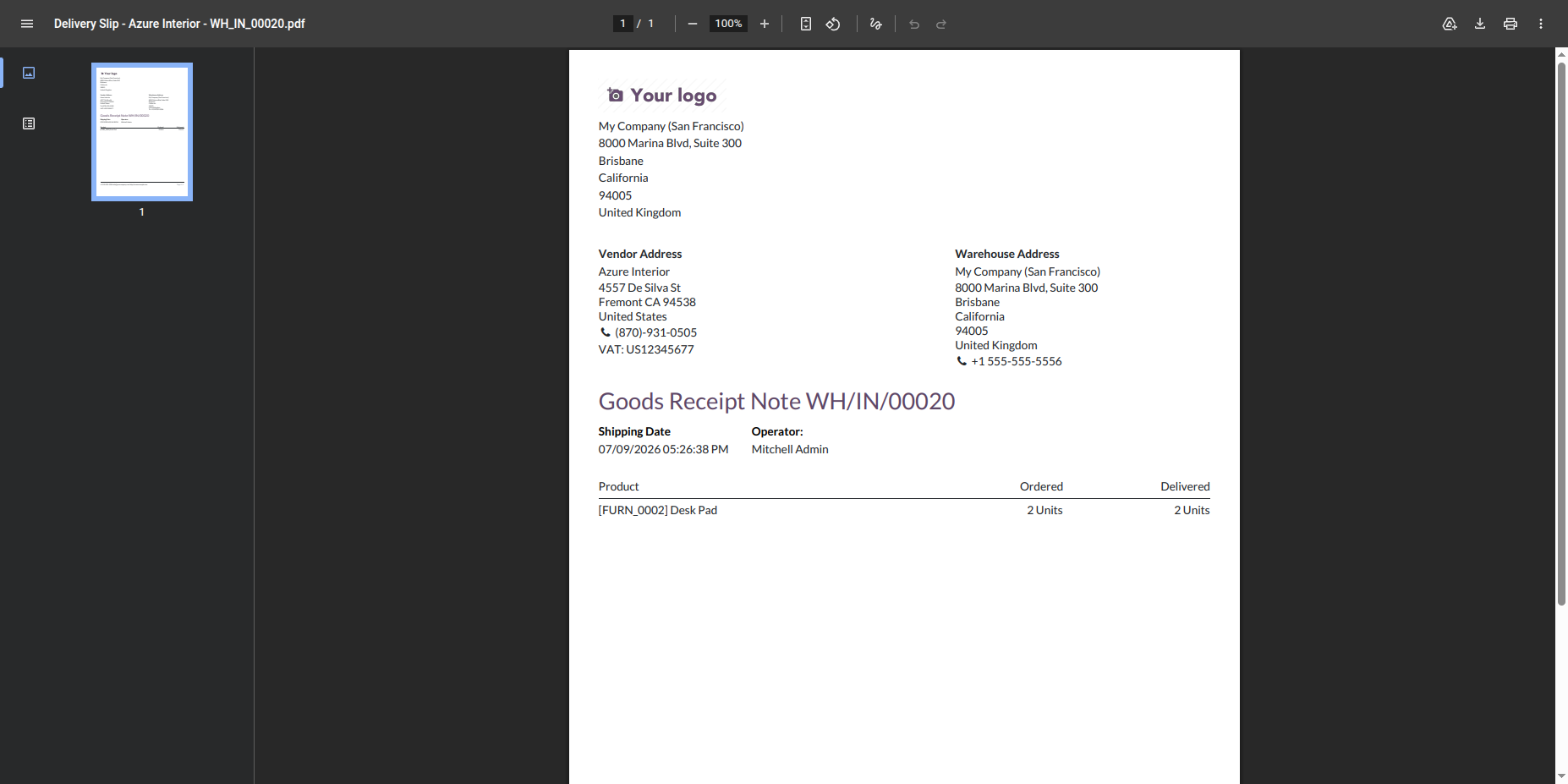Click the undo arrow icon
This screenshot has height=784, width=1568.
point(914,24)
